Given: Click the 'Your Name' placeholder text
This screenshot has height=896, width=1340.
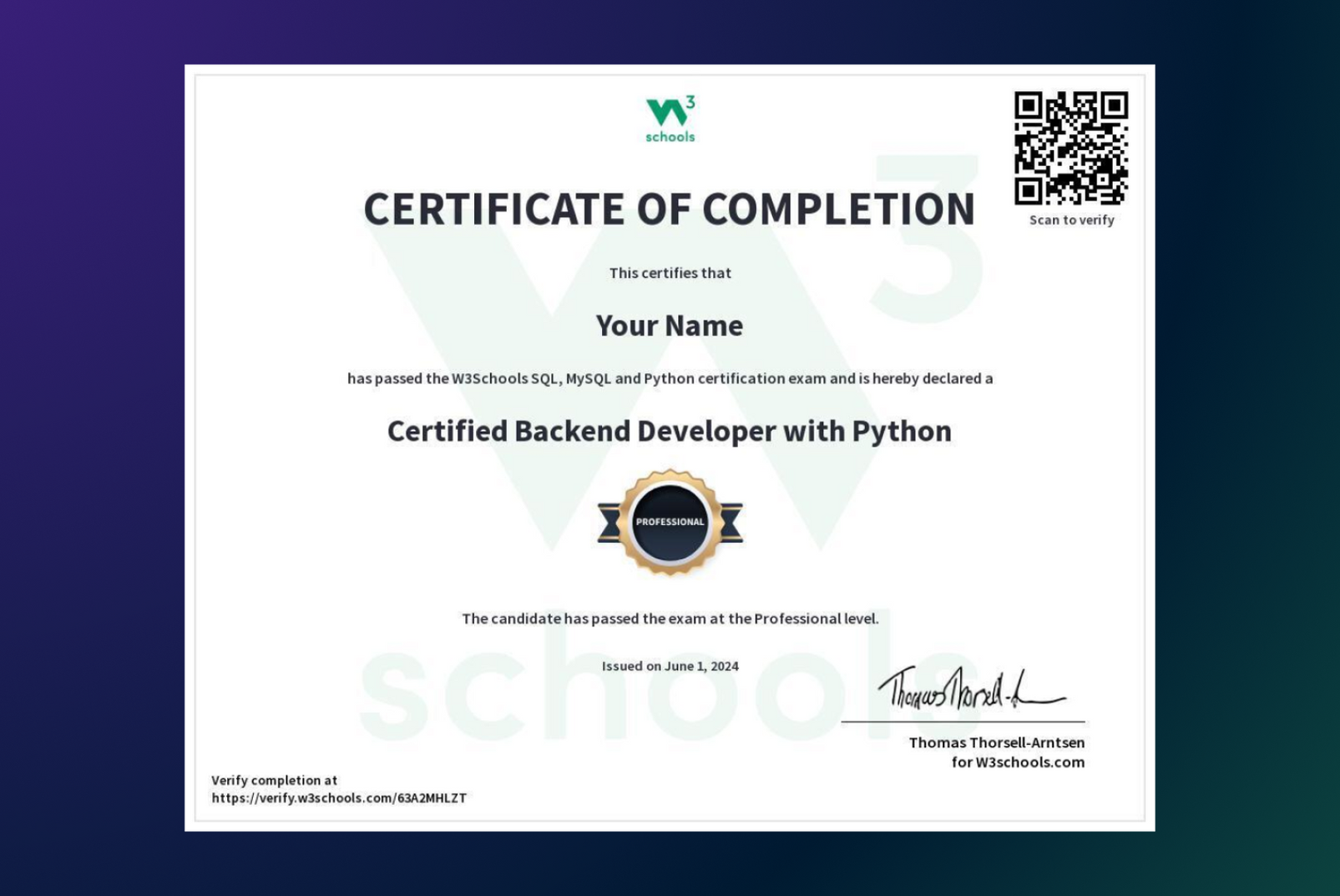Looking at the screenshot, I should (669, 327).
